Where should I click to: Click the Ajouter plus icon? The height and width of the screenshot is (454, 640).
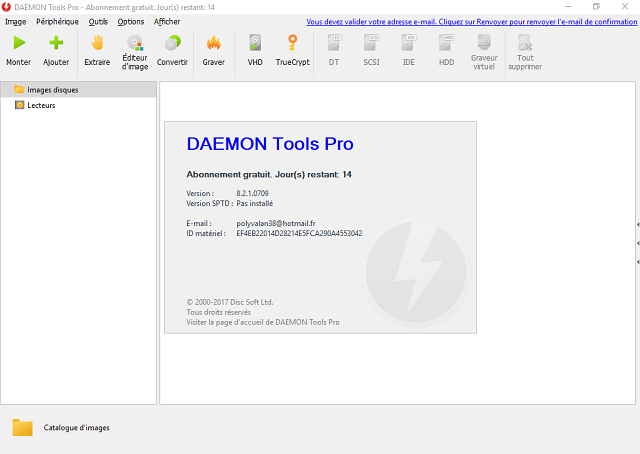[56, 43]
